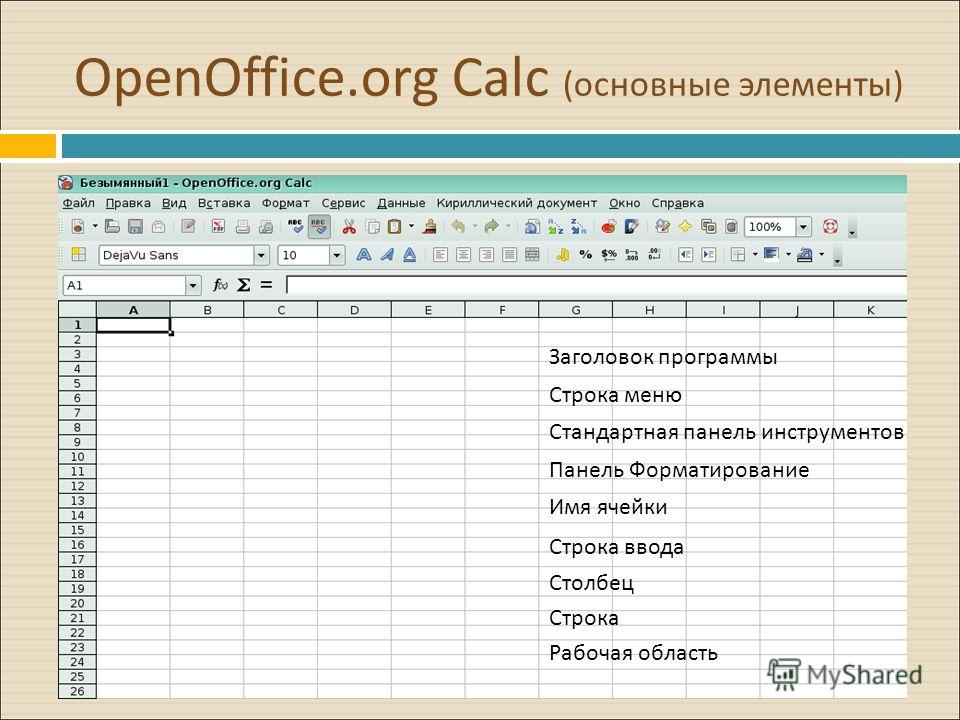This screenshot has height=720, width=960.
Task: Add a decimal place icon
Action: coord(631,255)
